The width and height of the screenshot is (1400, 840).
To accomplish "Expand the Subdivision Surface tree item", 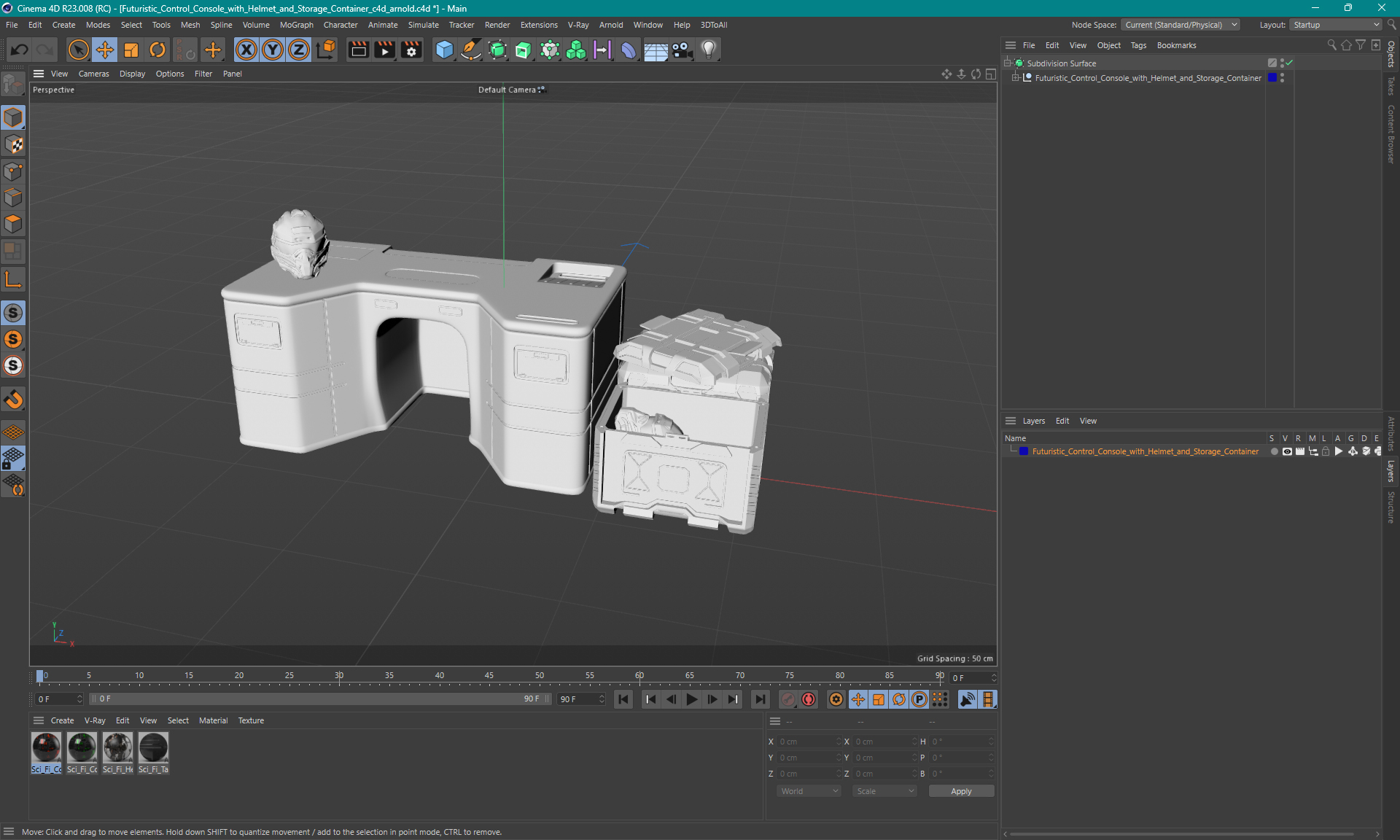I will point(1008,63).
